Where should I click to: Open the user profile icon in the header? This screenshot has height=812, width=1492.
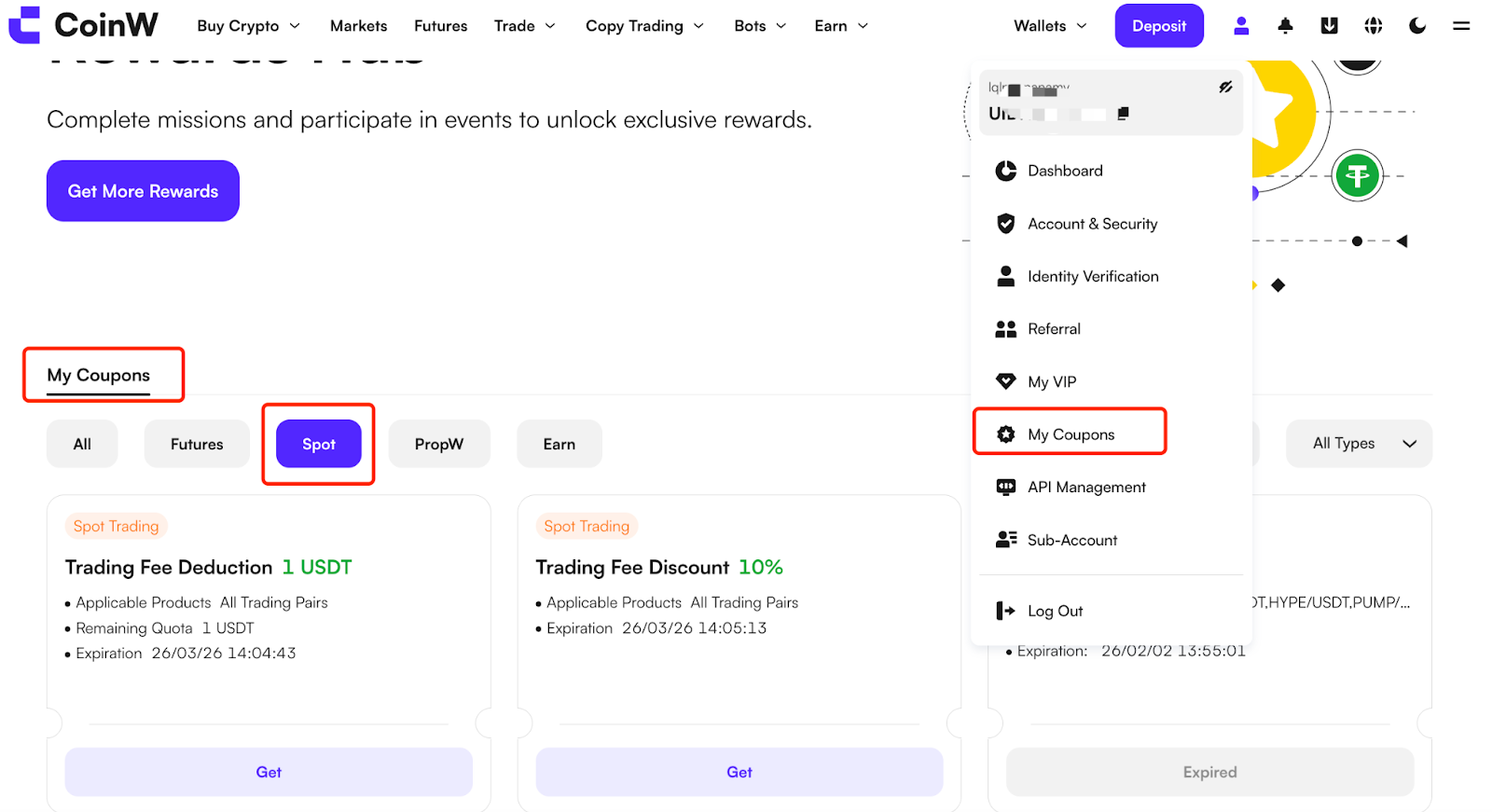(1241, 26)
